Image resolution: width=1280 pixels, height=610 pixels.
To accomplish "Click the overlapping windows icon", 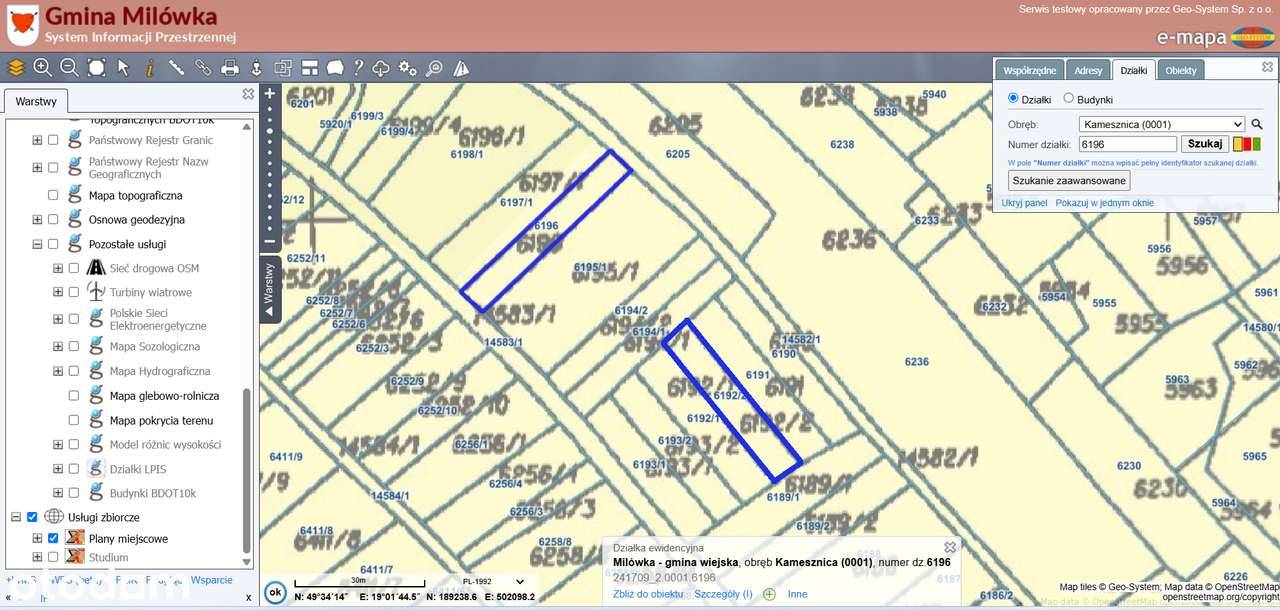I will tap(283, 68).
